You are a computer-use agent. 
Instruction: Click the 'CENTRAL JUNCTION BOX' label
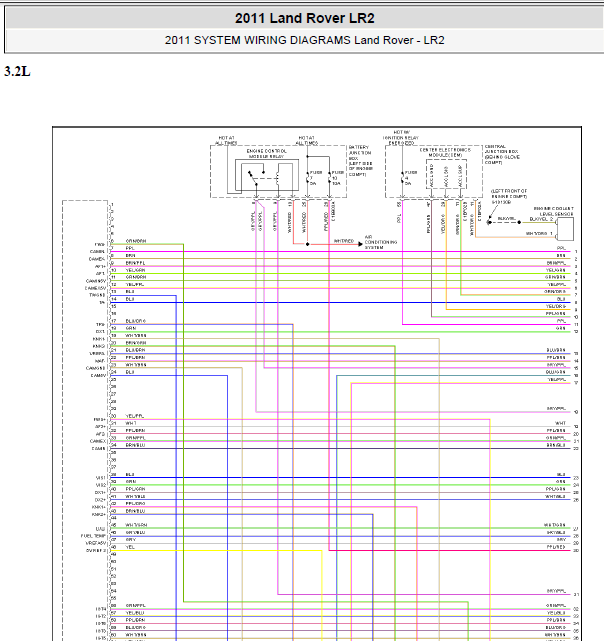point(500,149)
